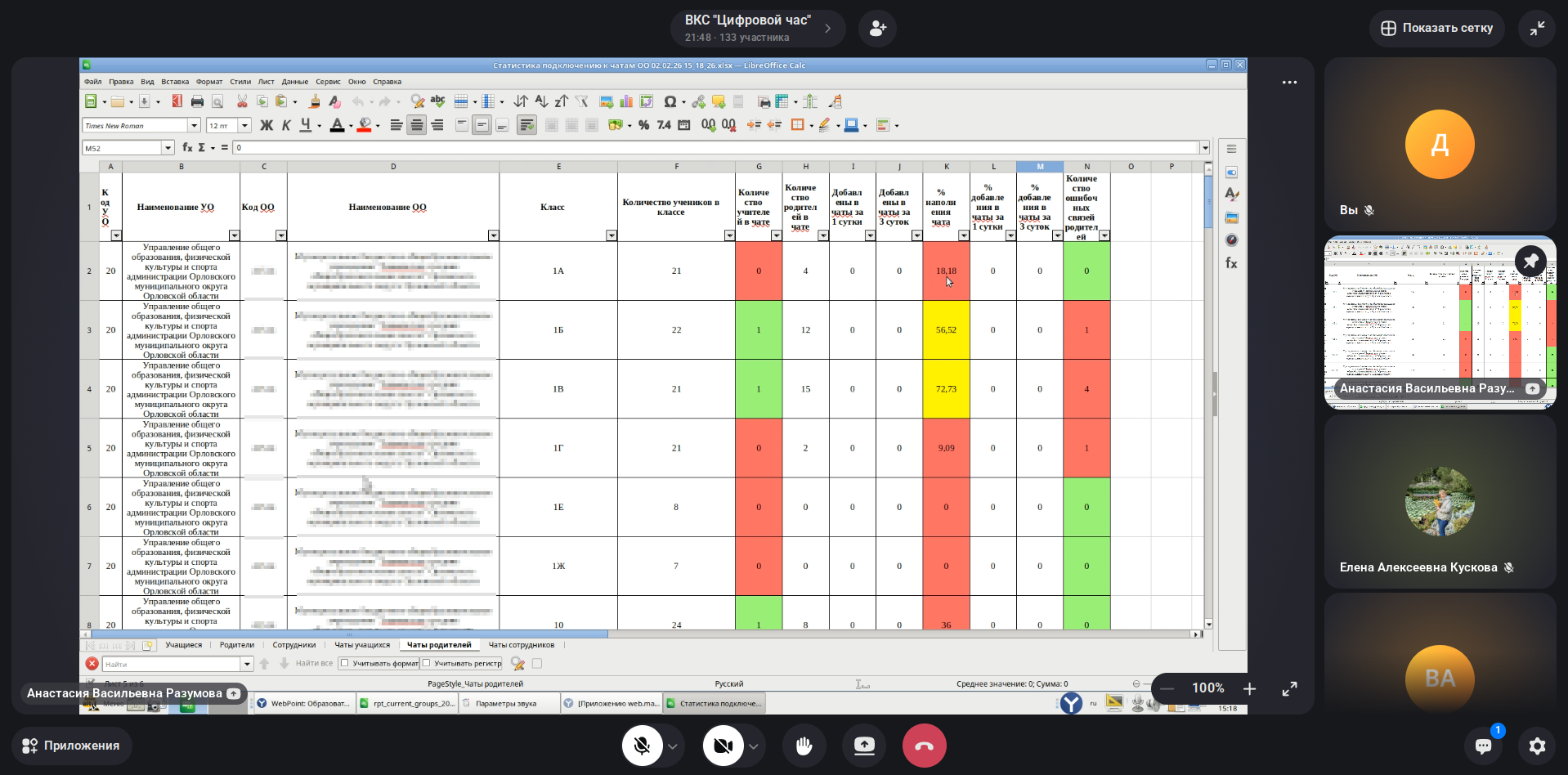Click the red hang up call button

click(x=924, y=746)
